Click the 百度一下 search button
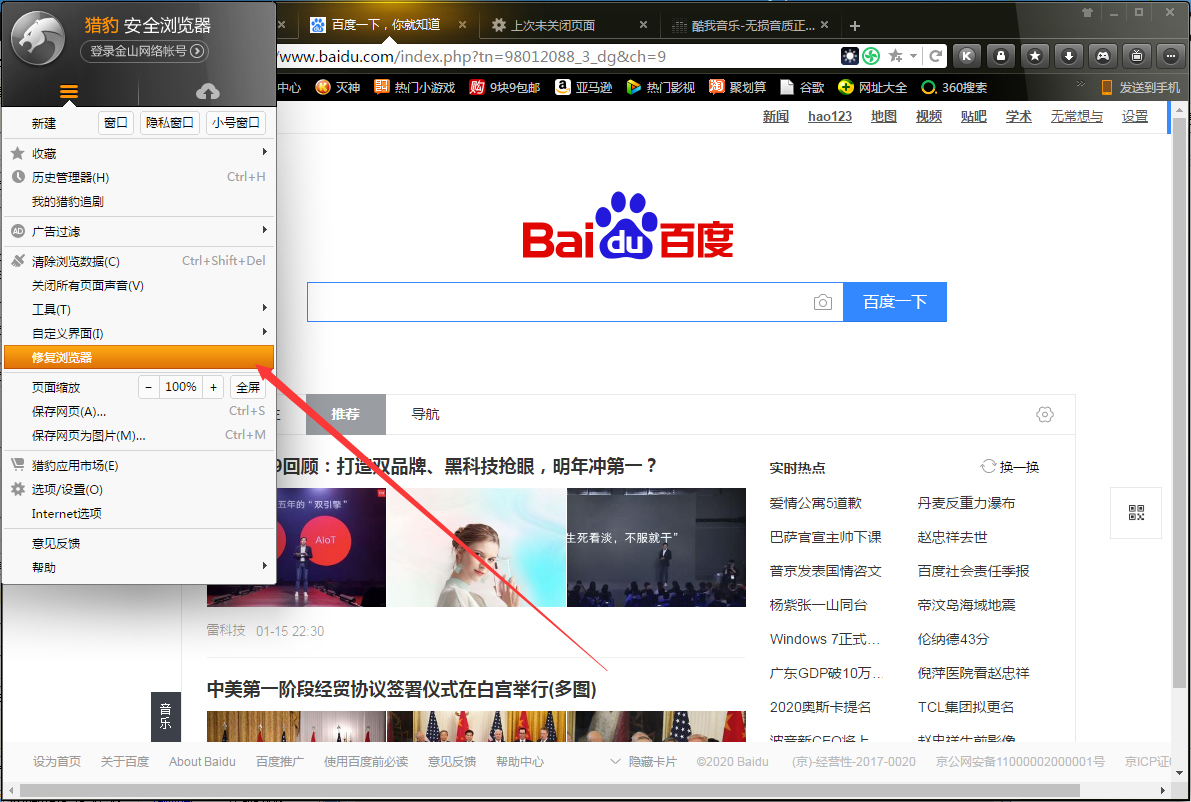Viewport: 1191px width, 802px height. point(894,302)
